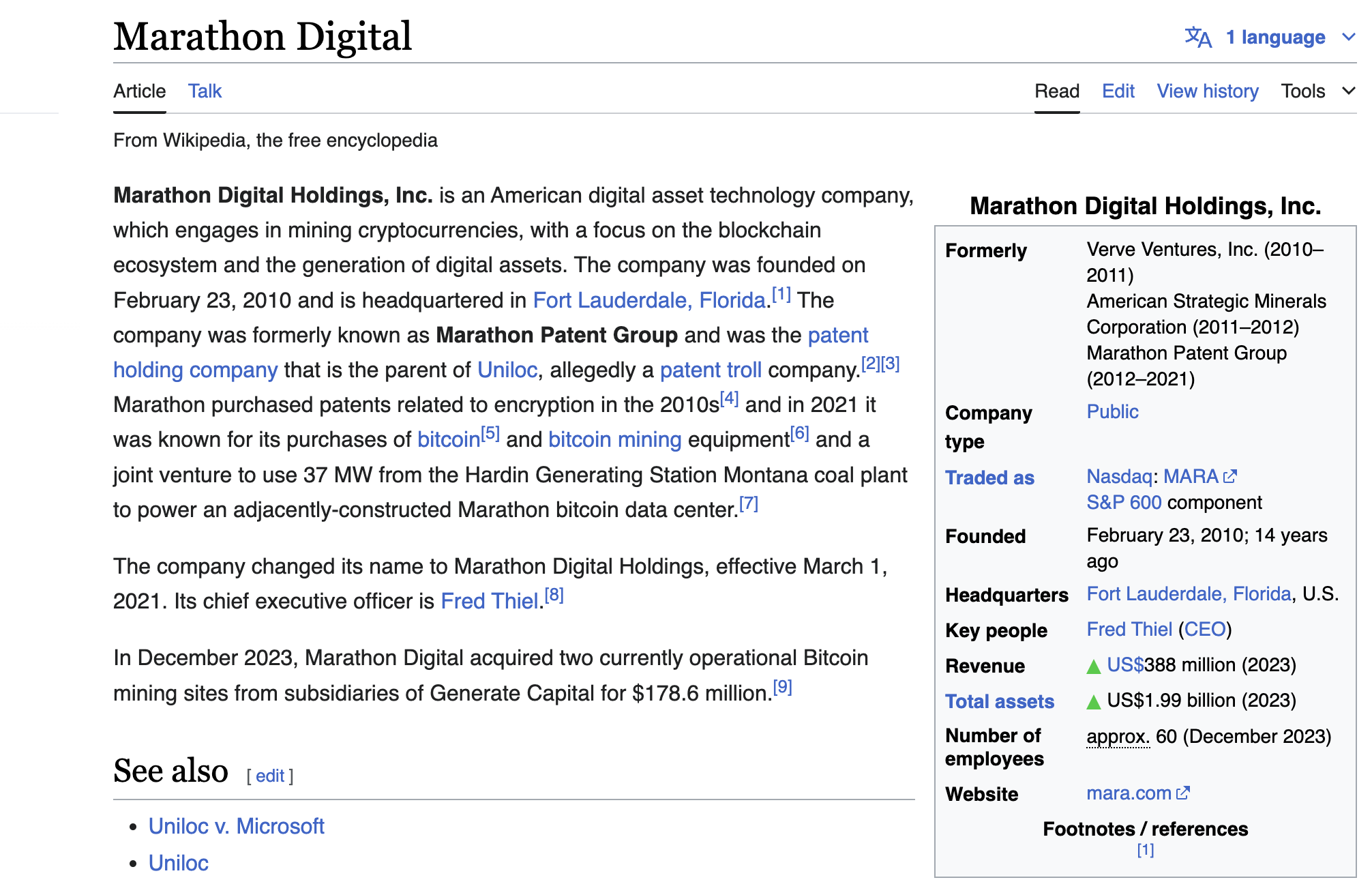Click the See also section edit link
The height and width of the screenshot is (895, 1372).
tap(270, 776)
